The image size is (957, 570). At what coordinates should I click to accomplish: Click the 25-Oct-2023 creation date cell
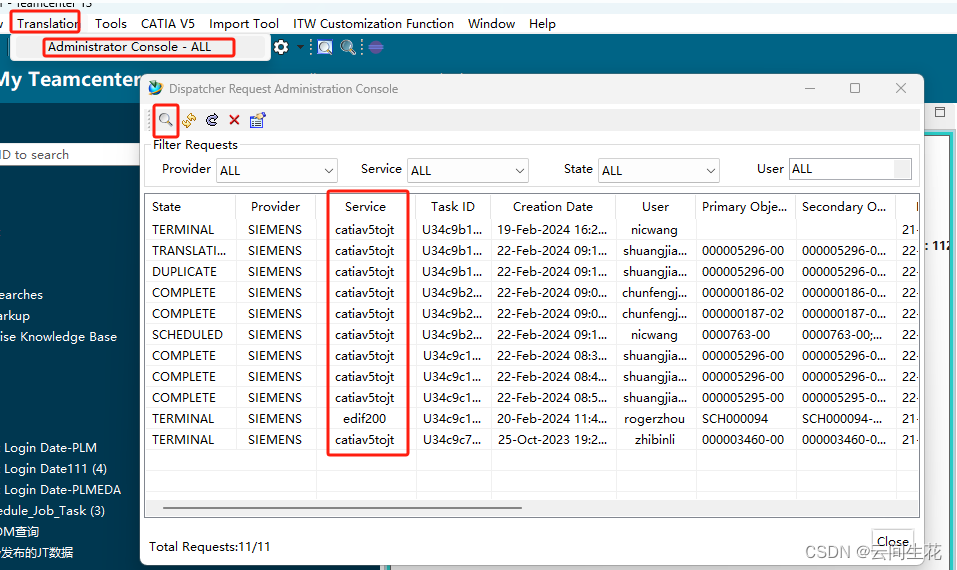pos(552,439)
